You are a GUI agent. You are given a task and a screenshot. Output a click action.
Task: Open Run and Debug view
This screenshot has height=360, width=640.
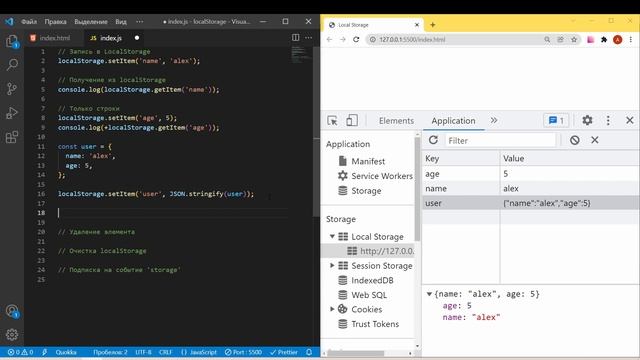pyautogui.click(x=12, y=113)
